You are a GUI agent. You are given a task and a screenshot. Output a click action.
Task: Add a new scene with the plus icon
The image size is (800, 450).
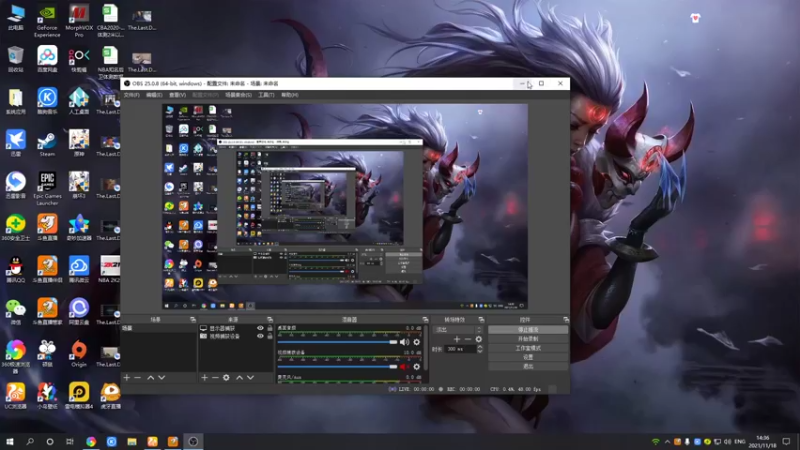[x=127, y=378]
